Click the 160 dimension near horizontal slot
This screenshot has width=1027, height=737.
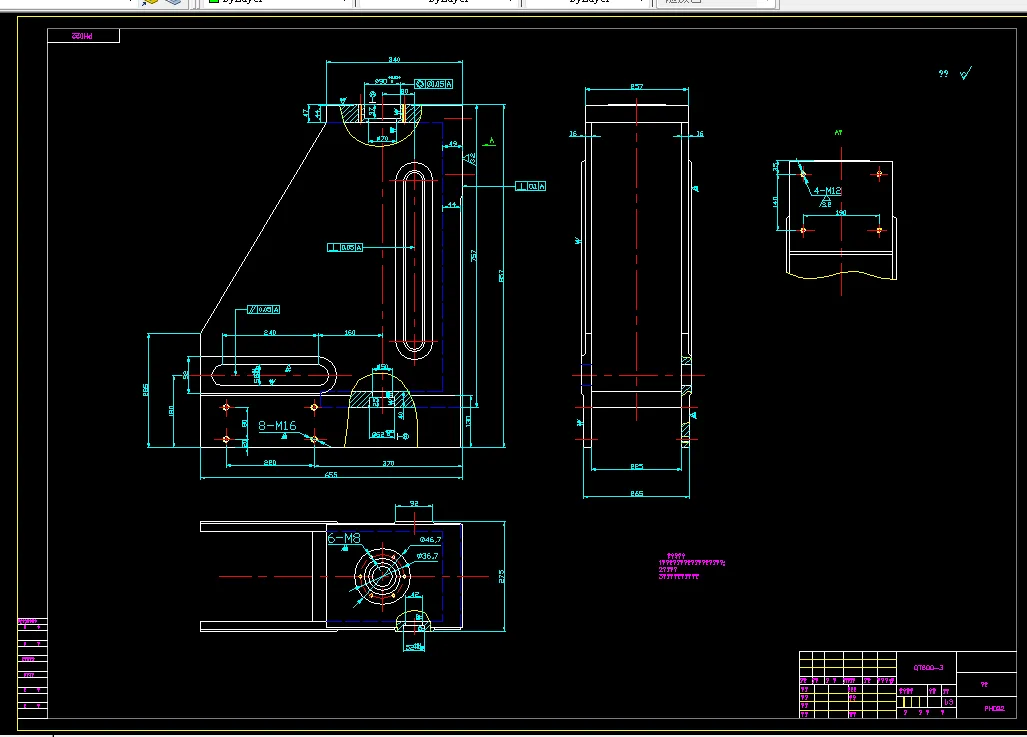350,332
